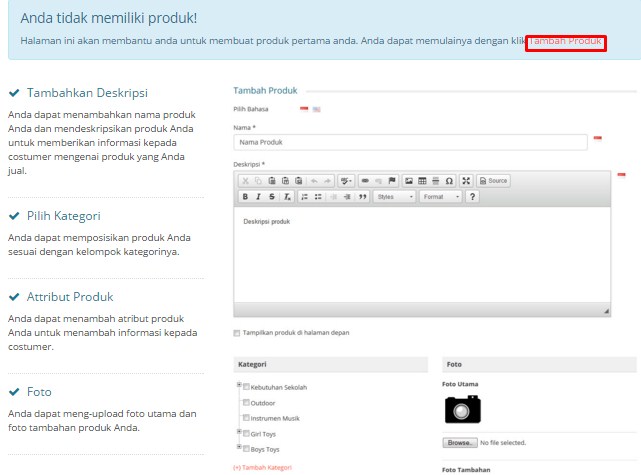
Task: Click the '(+) Tambah Kategori' link
Action: pyautogui.click(x=262, y=467)
